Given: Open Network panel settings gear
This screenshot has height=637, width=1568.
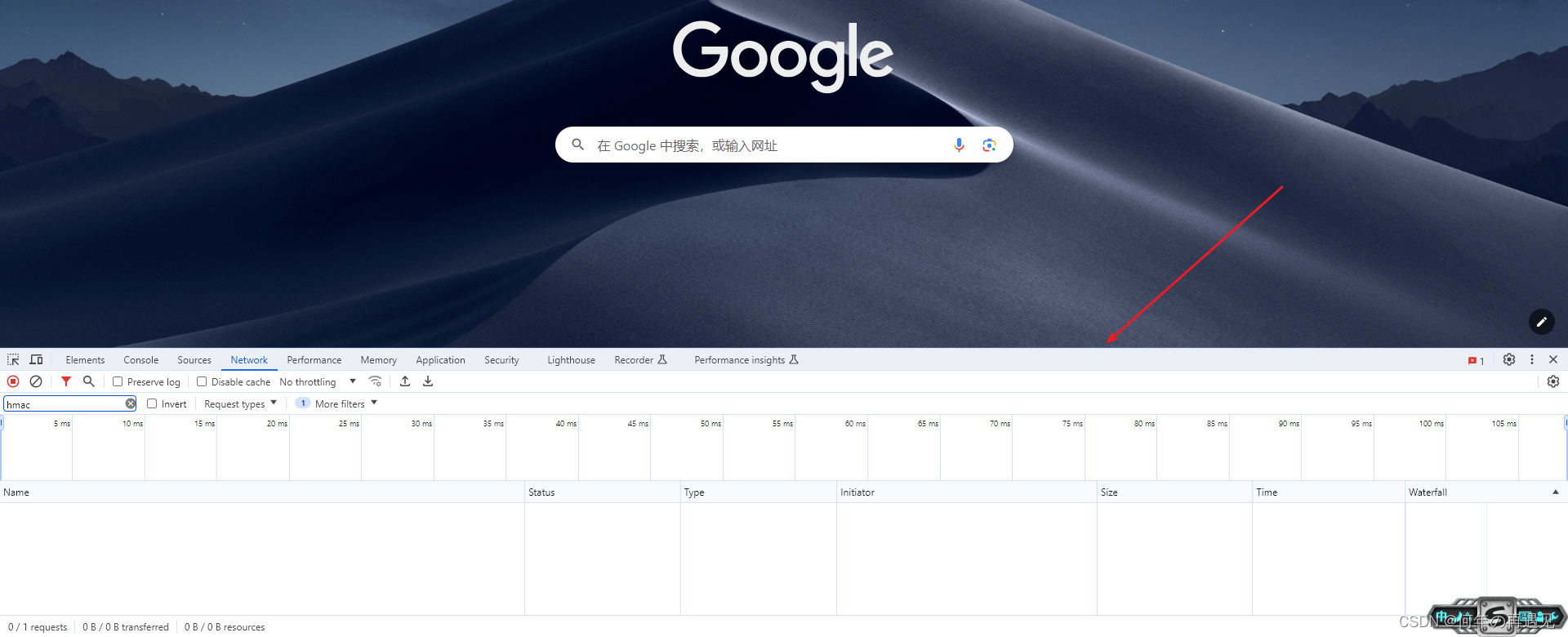Looking at the screenshot, I should tap(1553, 381).
